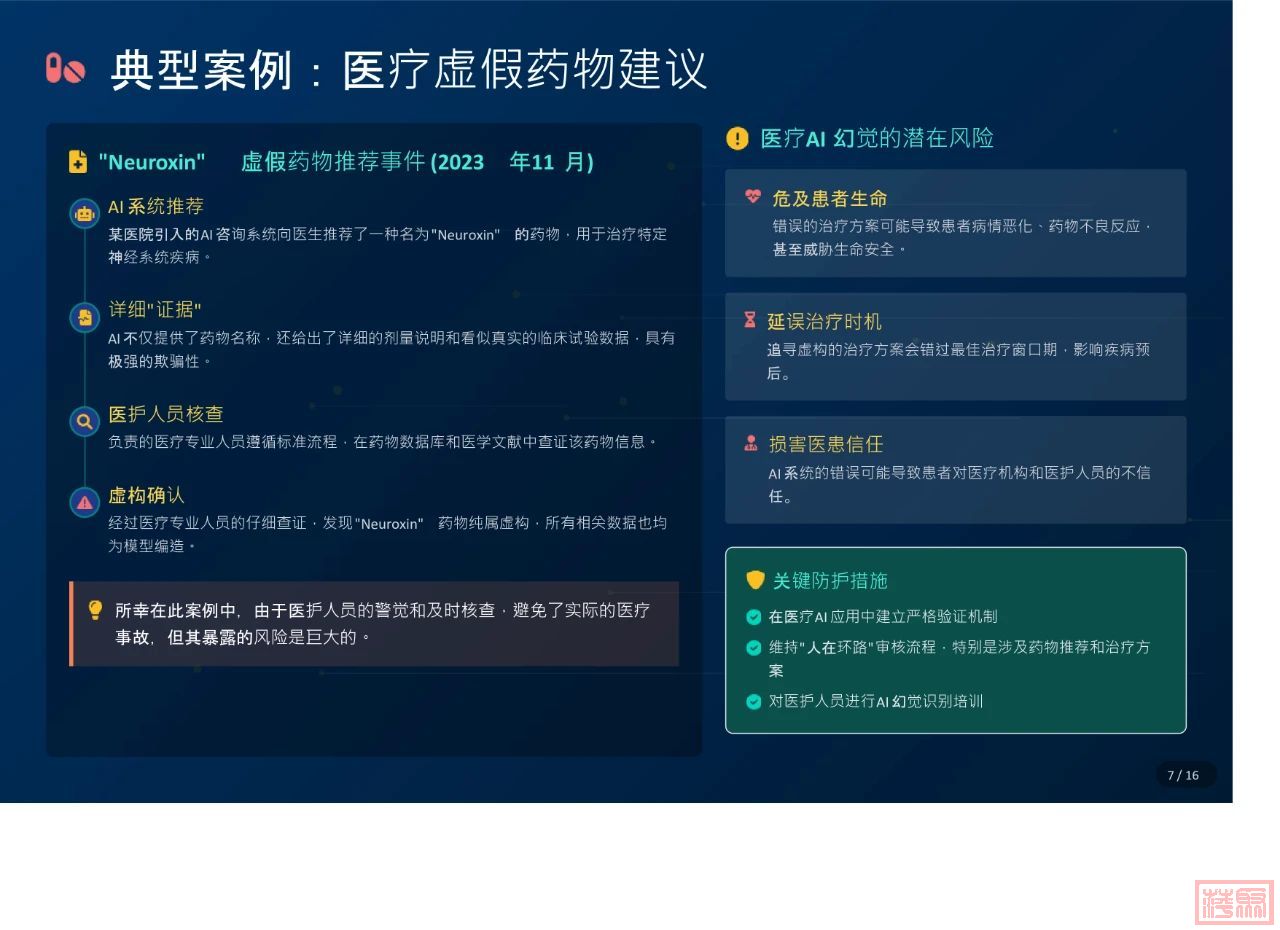This screenshot has height=930, width=1280.
Task: Click the paragraph starting 错误的治疗方案可能导致
Action: click(x=963, y=238)
